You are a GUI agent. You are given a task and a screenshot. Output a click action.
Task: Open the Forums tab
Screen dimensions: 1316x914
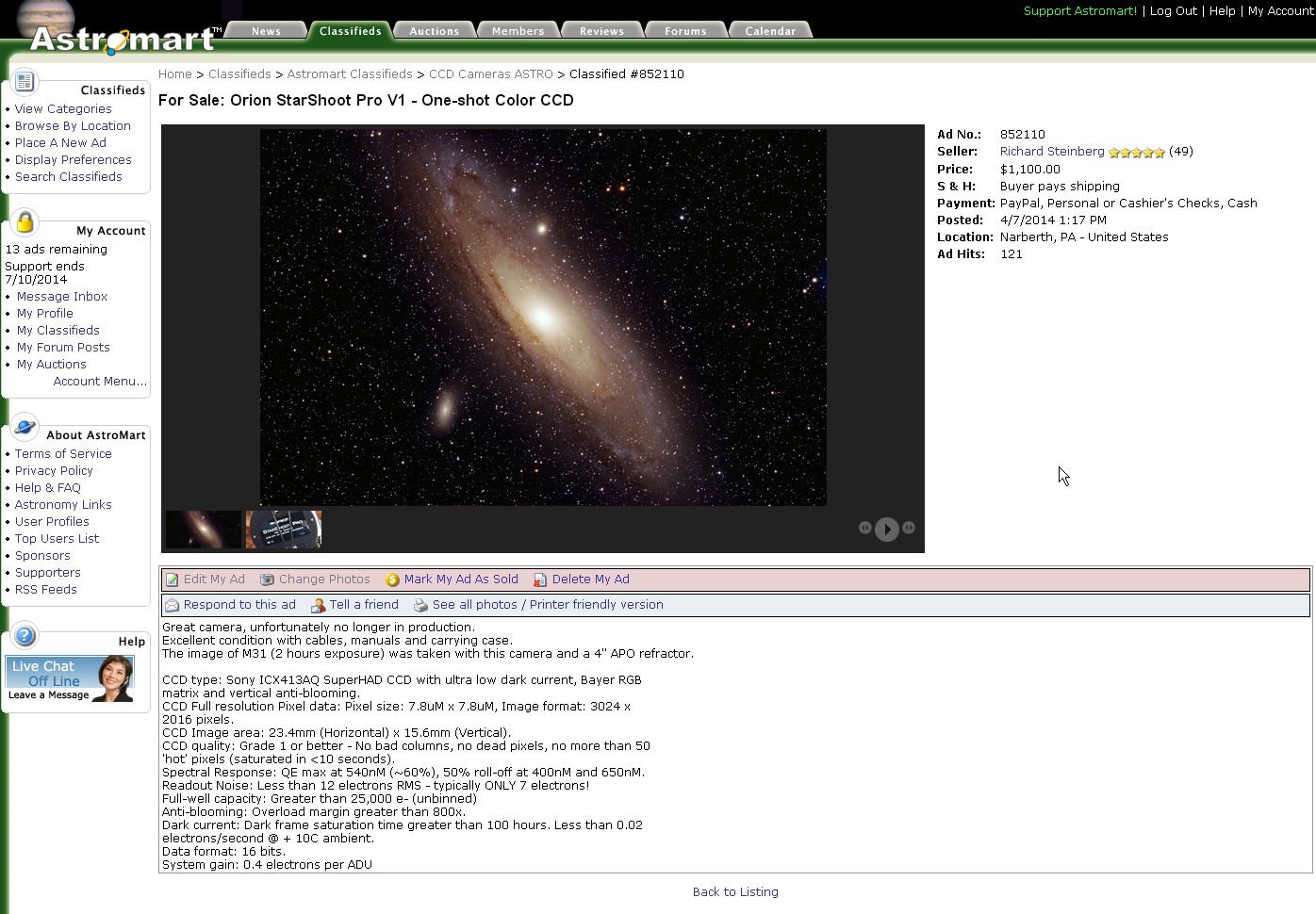pyautogui.click(x=685, y=30)
